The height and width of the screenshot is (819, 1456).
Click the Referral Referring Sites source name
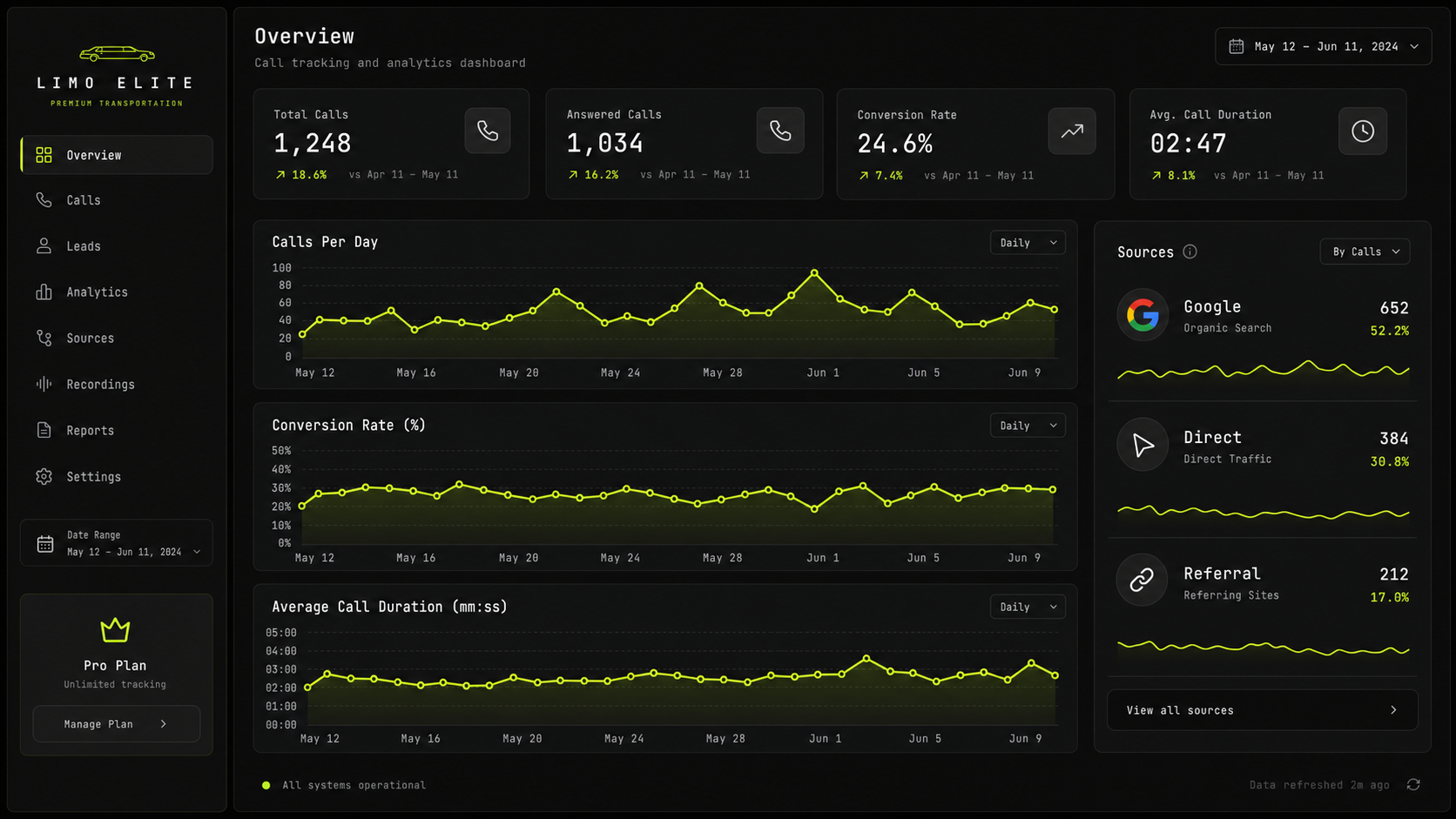(x=1231, y=583)
